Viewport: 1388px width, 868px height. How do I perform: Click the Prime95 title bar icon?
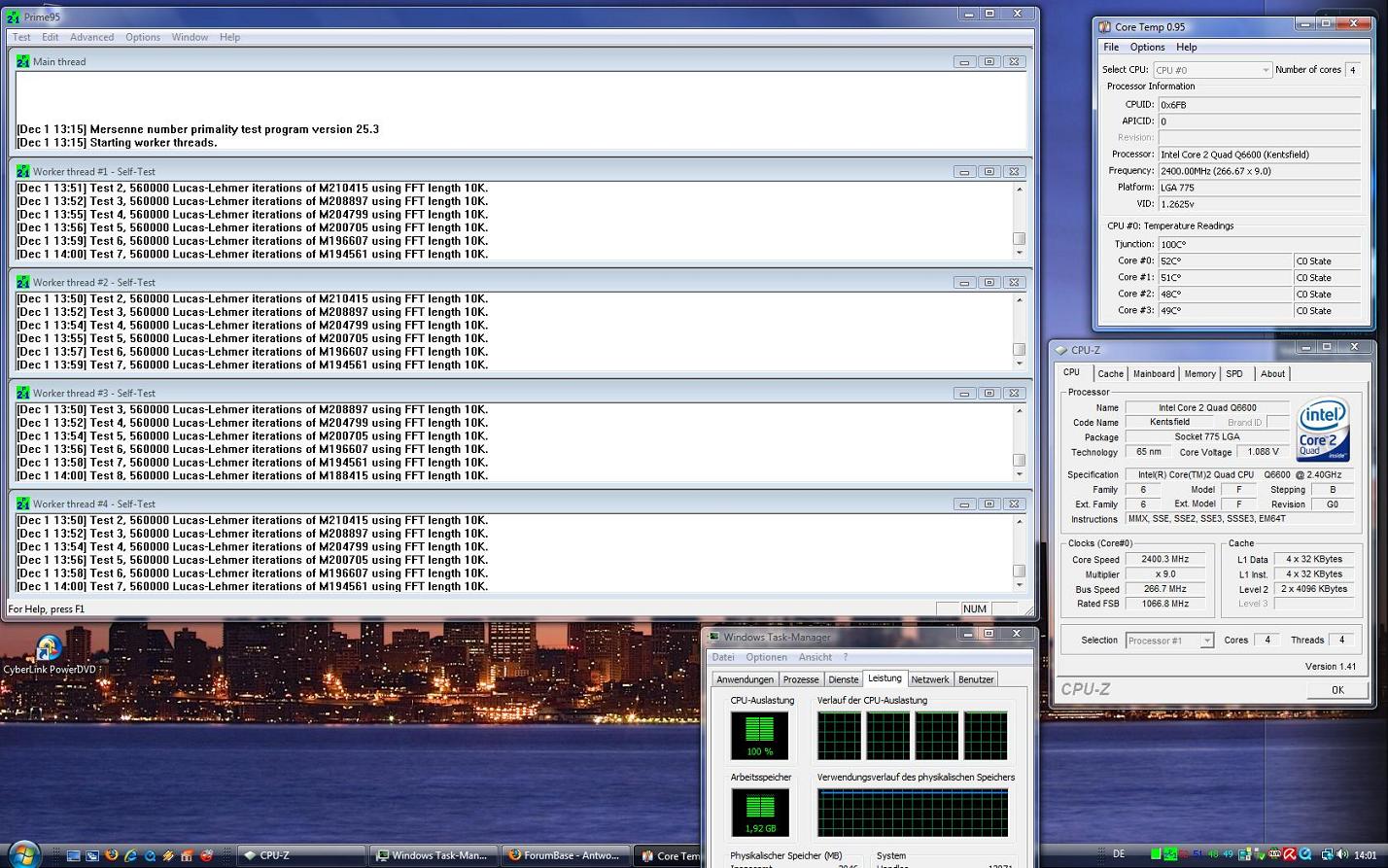coord(13,17)
